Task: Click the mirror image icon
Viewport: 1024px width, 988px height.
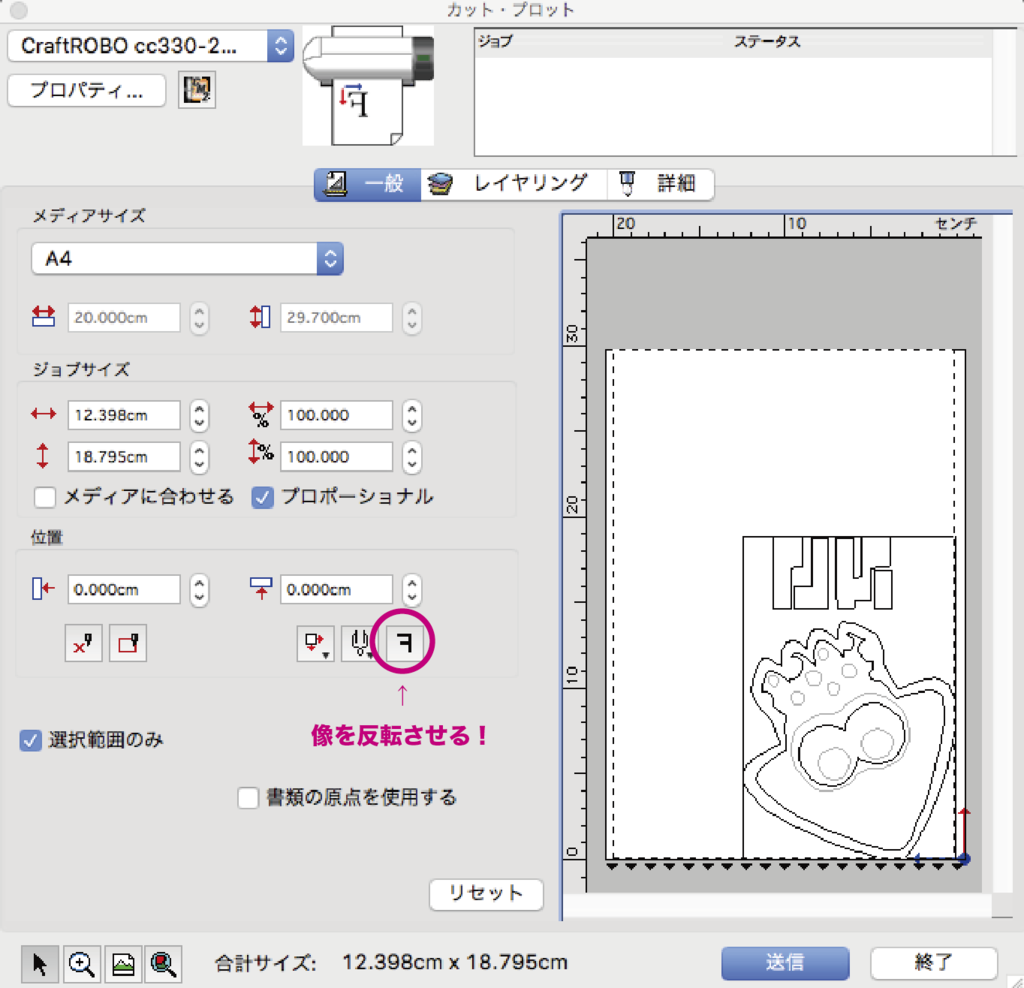Action: click(404, 643)
